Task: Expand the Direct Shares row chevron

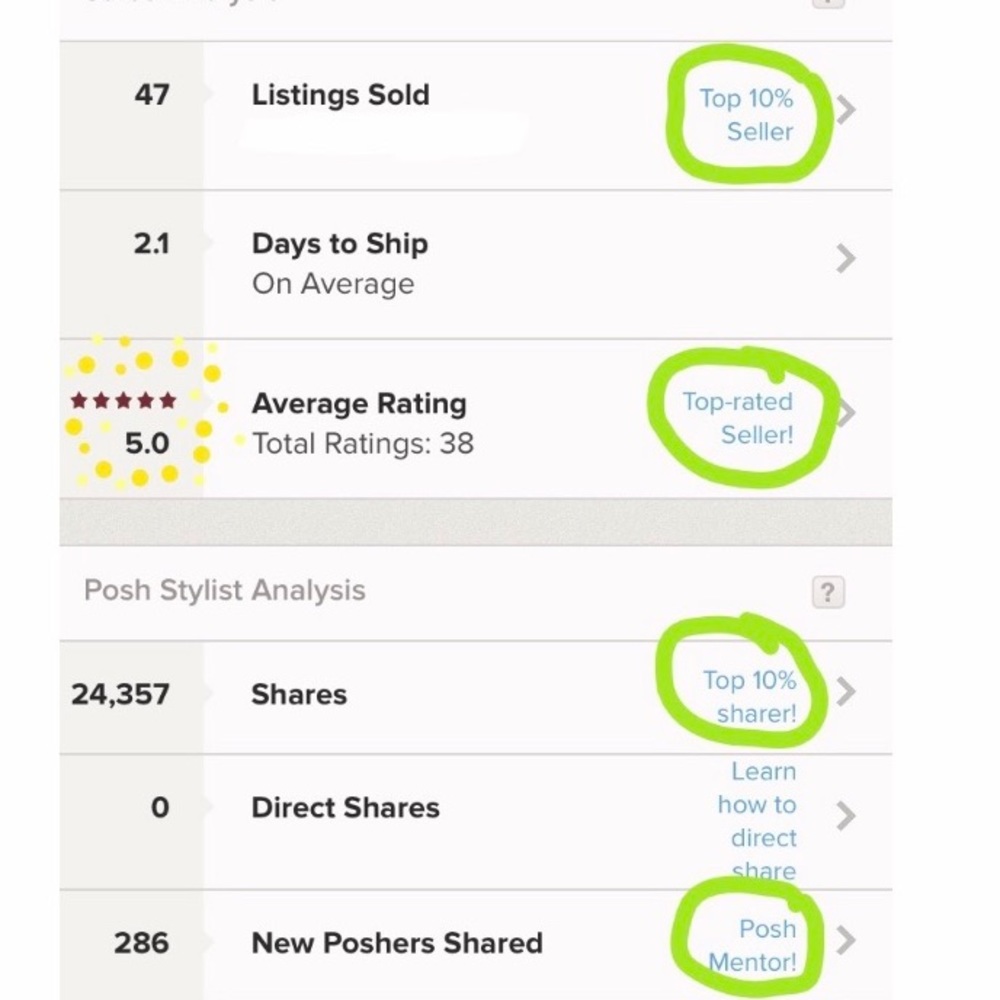Action: point(846,816)
